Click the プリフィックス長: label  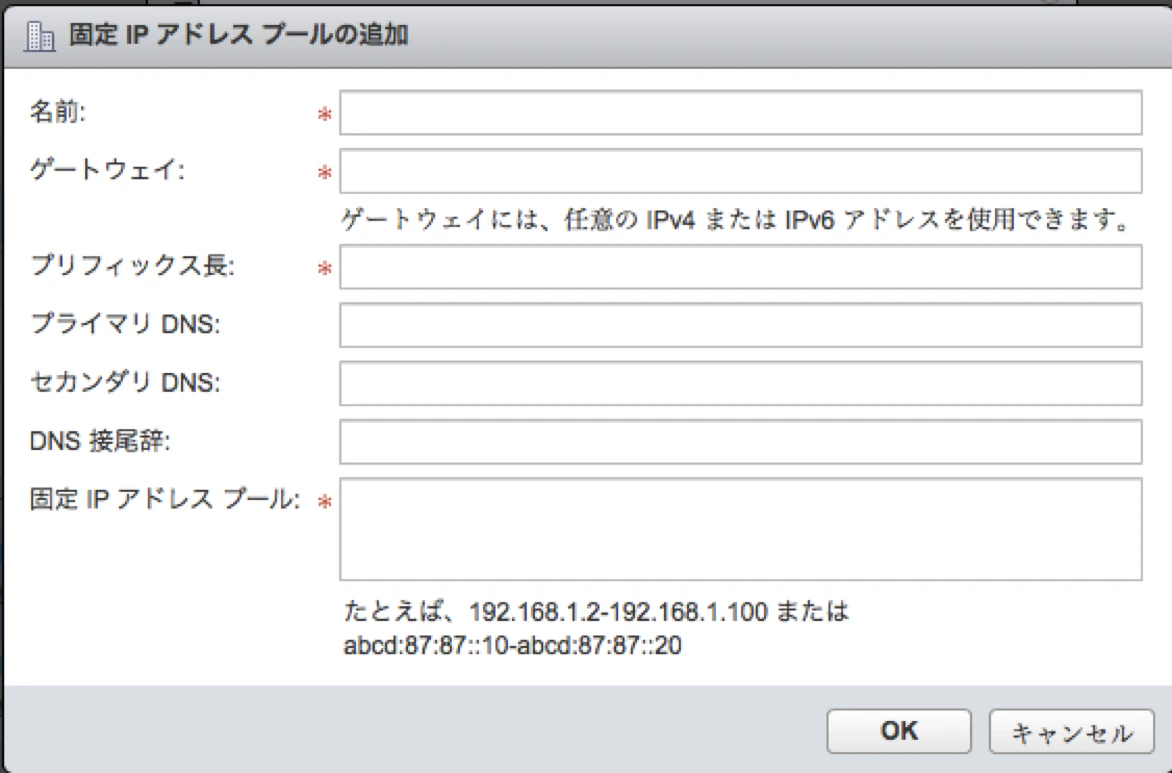pos(132,265)
